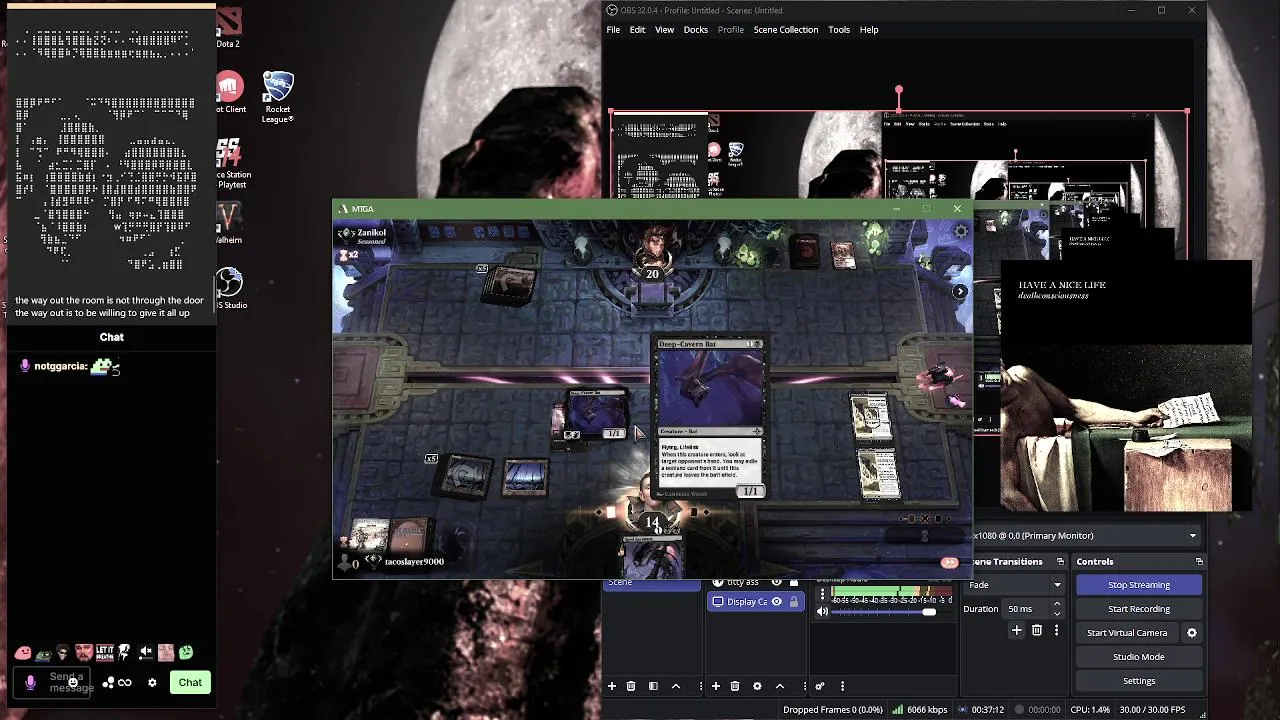Open transition properties three-dot menu
1280x720 pixels.
(1056, 631)
